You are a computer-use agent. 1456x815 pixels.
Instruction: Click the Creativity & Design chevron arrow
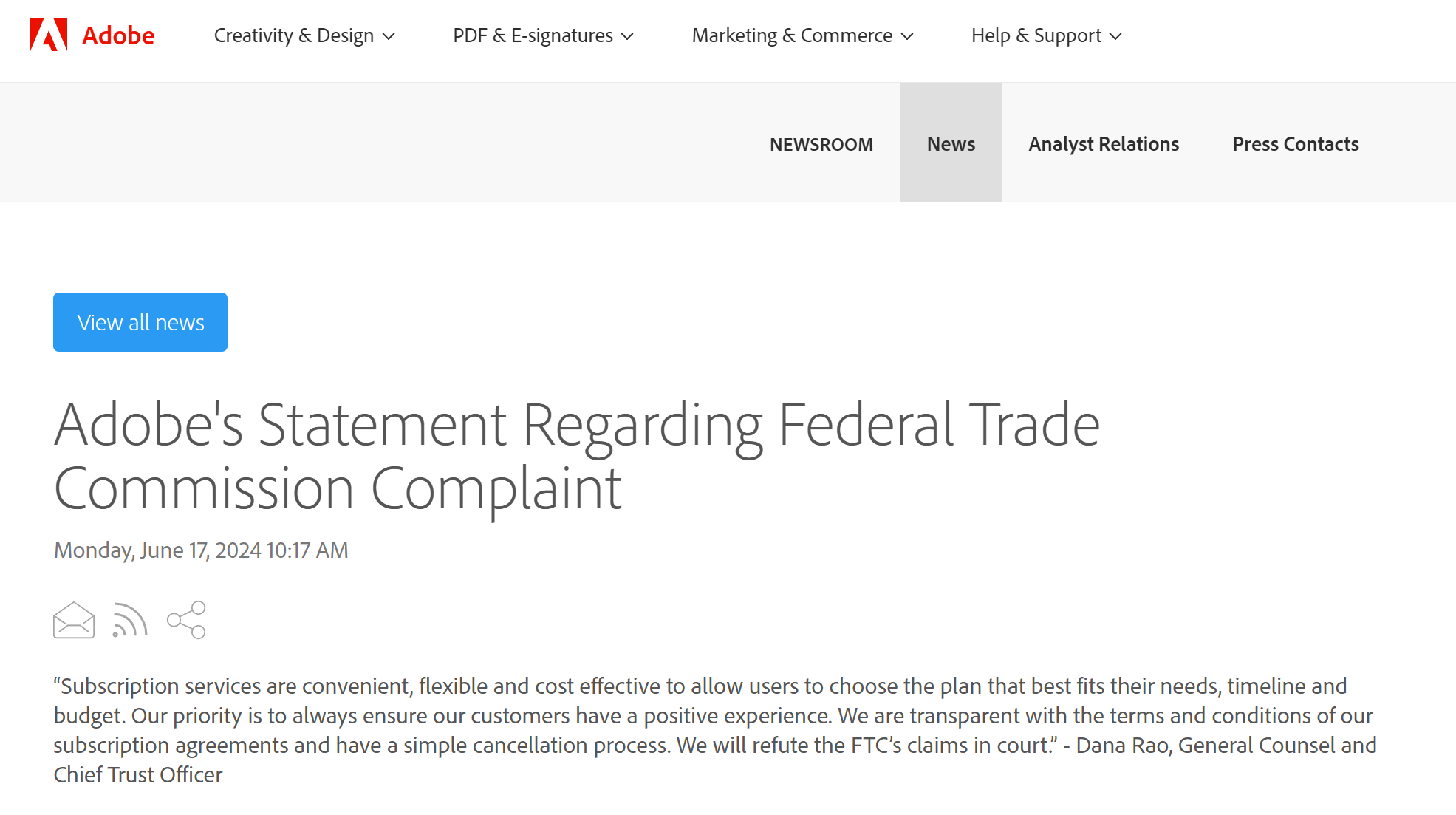click(x=389, y=36)
